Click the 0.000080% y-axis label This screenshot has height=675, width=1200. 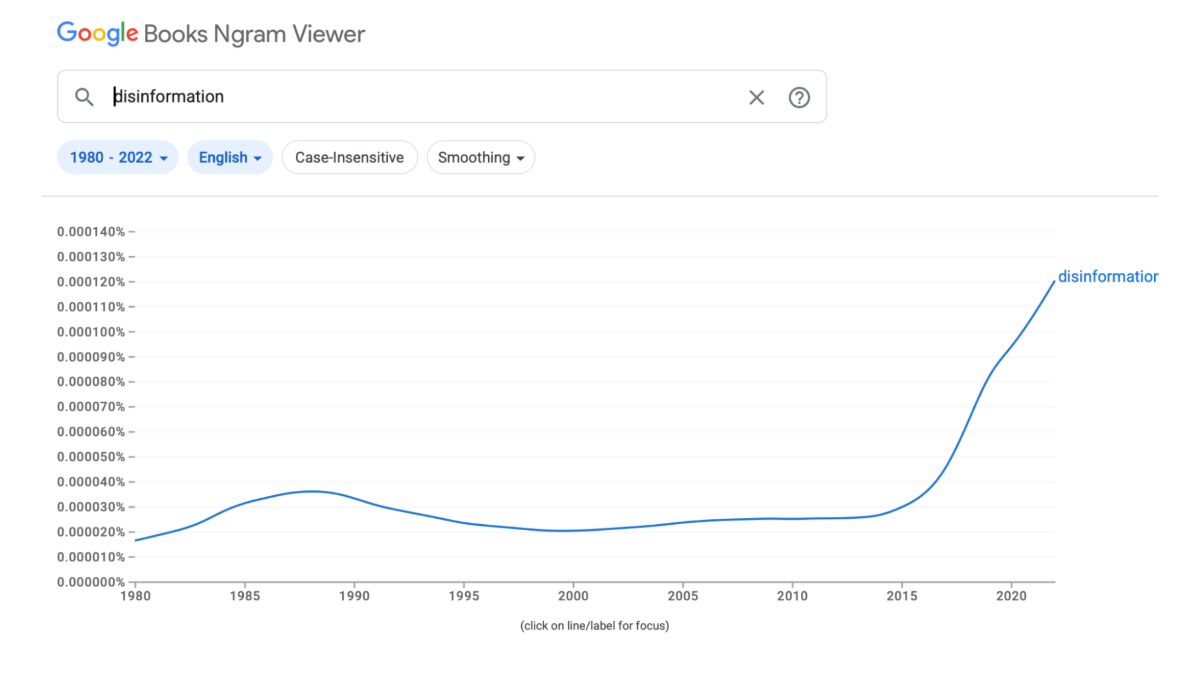91,381
